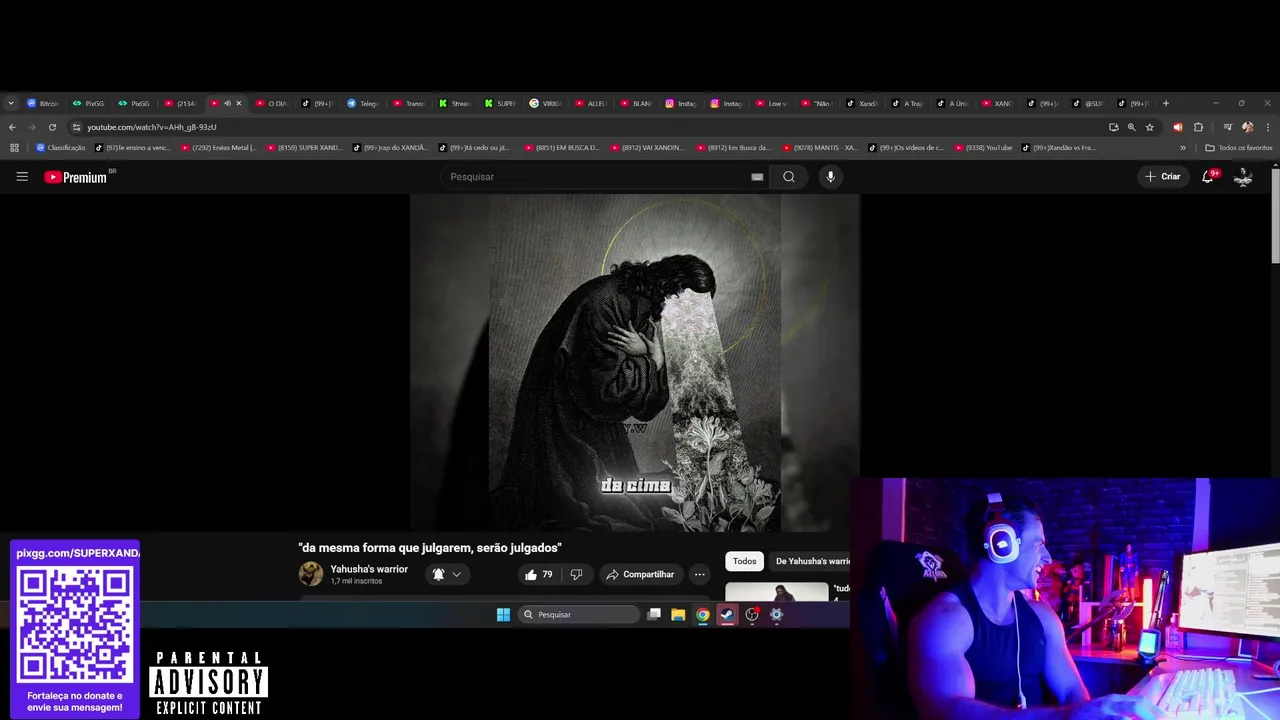Start voice search with microphone icon
Viewport: 1280px width, 720px height.
point(830,177)
